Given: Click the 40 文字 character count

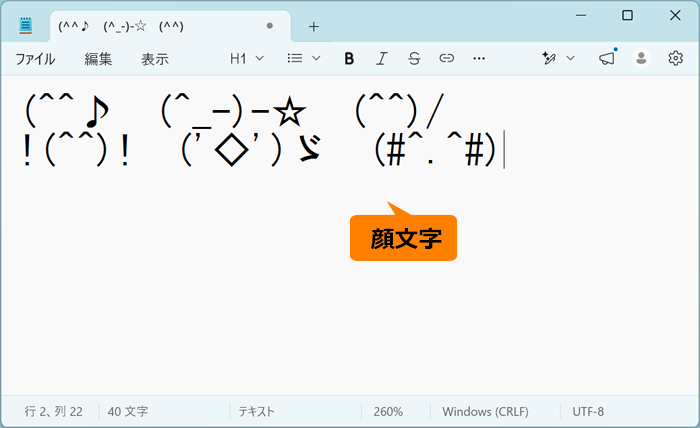Looking at the screenshot, I should (128, 411).
